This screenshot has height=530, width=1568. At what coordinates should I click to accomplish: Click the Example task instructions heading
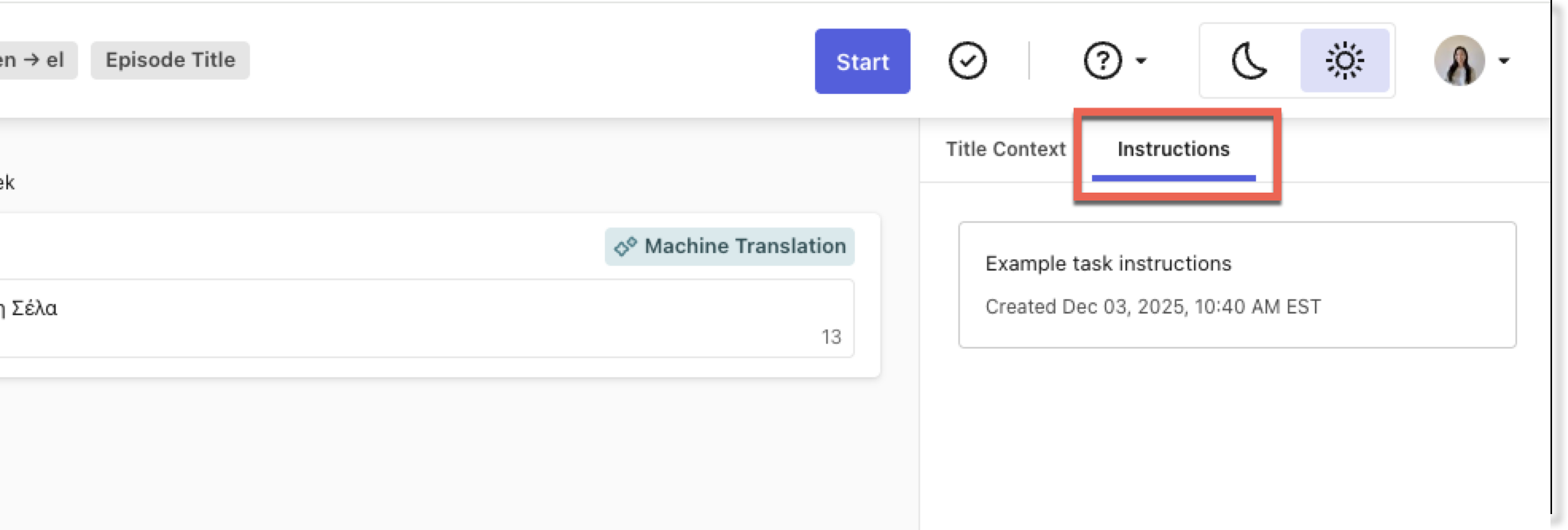click(x=1108, y=264)
